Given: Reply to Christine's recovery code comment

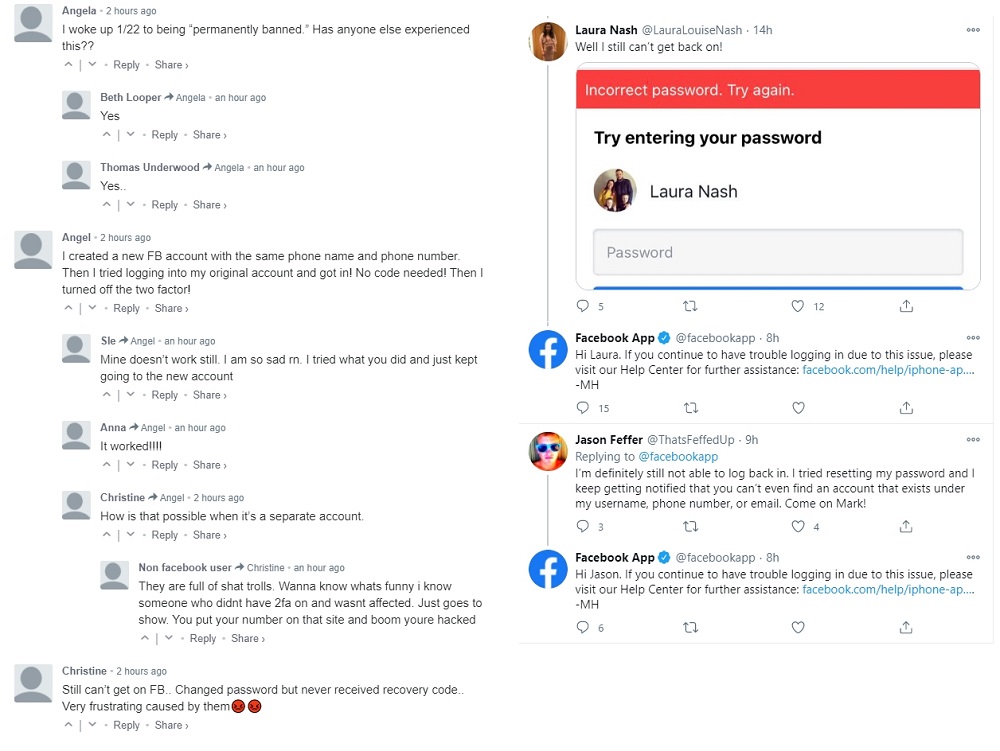Looking at the screenshot, I should tap(127, 725).
